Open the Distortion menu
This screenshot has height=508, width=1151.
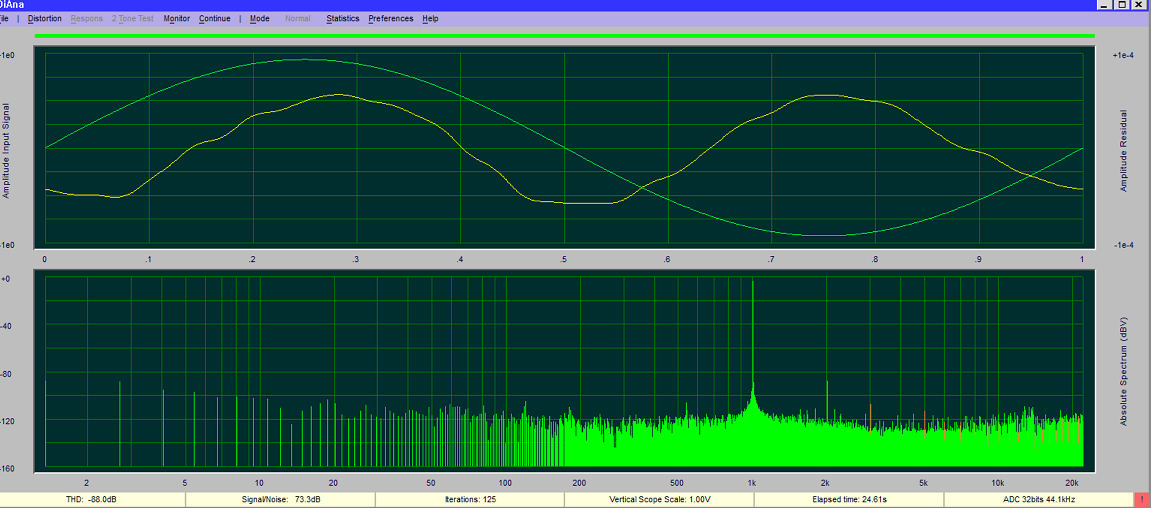[x=44, y=18]
